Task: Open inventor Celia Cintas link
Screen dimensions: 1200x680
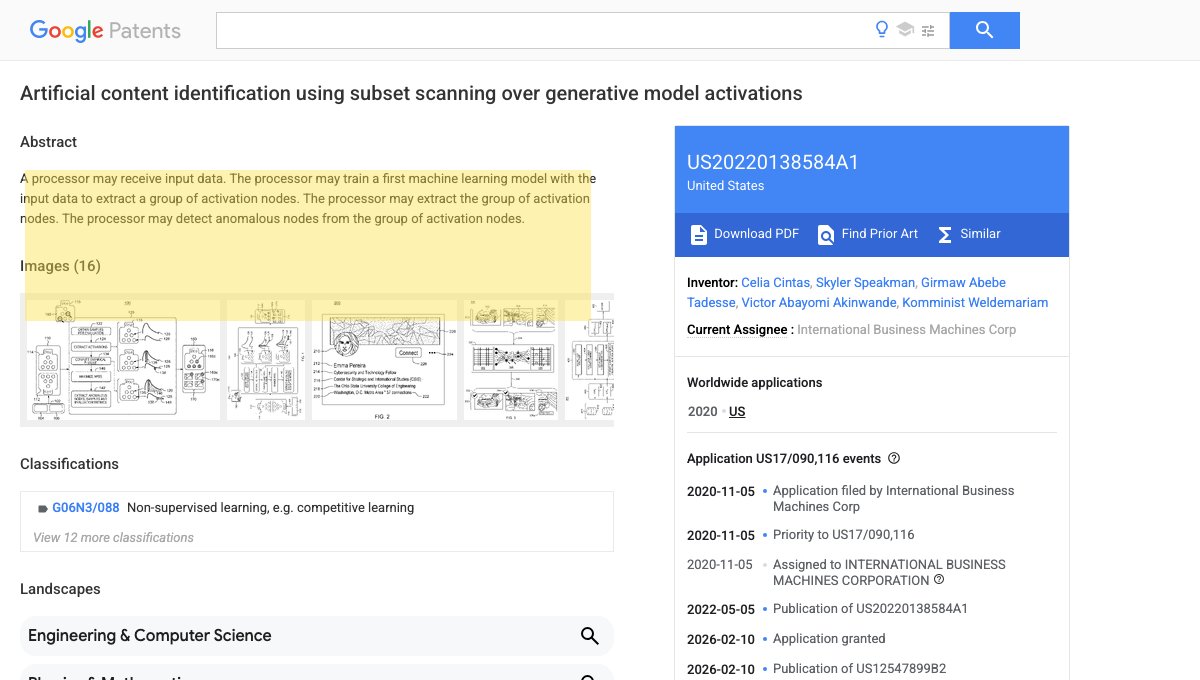Action: [776, 283]
